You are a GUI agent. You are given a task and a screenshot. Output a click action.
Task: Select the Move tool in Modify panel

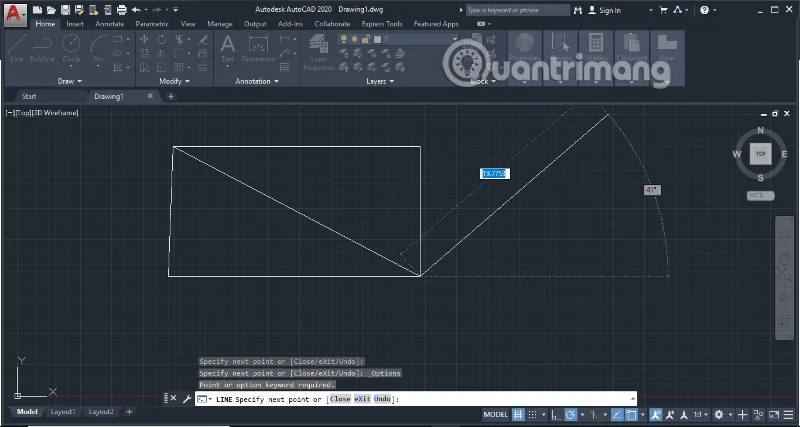tap(144, 39)
